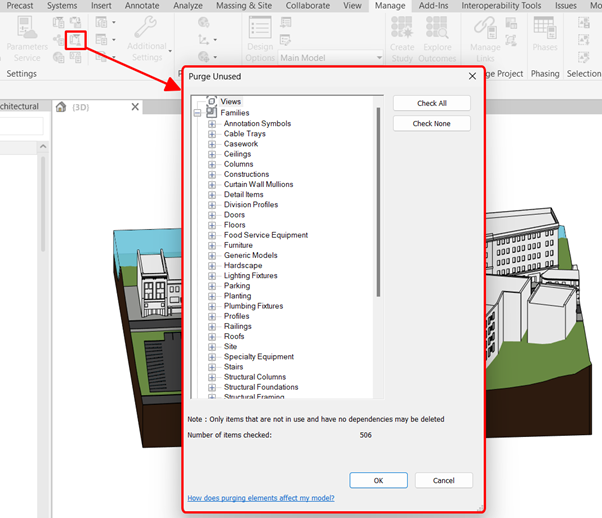Toggle the Families checkbox in Purge Unused
This screenshot has height=518, width=602.
tap(212, 113)
